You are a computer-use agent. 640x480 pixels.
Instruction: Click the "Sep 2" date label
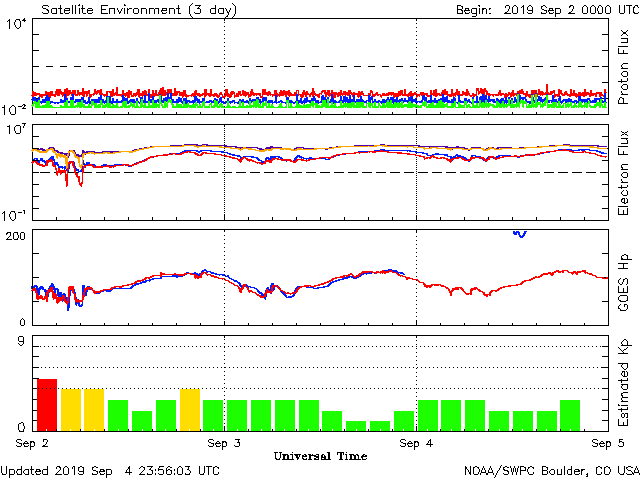click(x=32, y=443)
